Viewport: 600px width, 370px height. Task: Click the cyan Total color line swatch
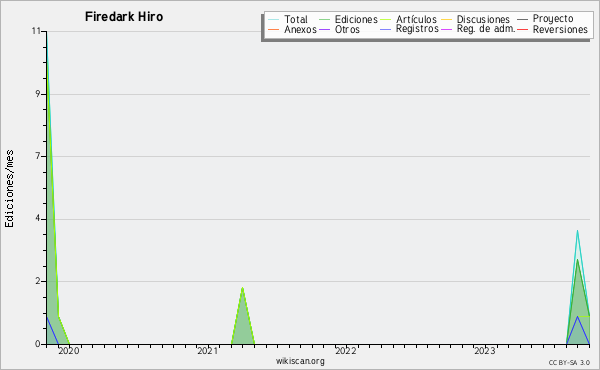tap(274, 20)
